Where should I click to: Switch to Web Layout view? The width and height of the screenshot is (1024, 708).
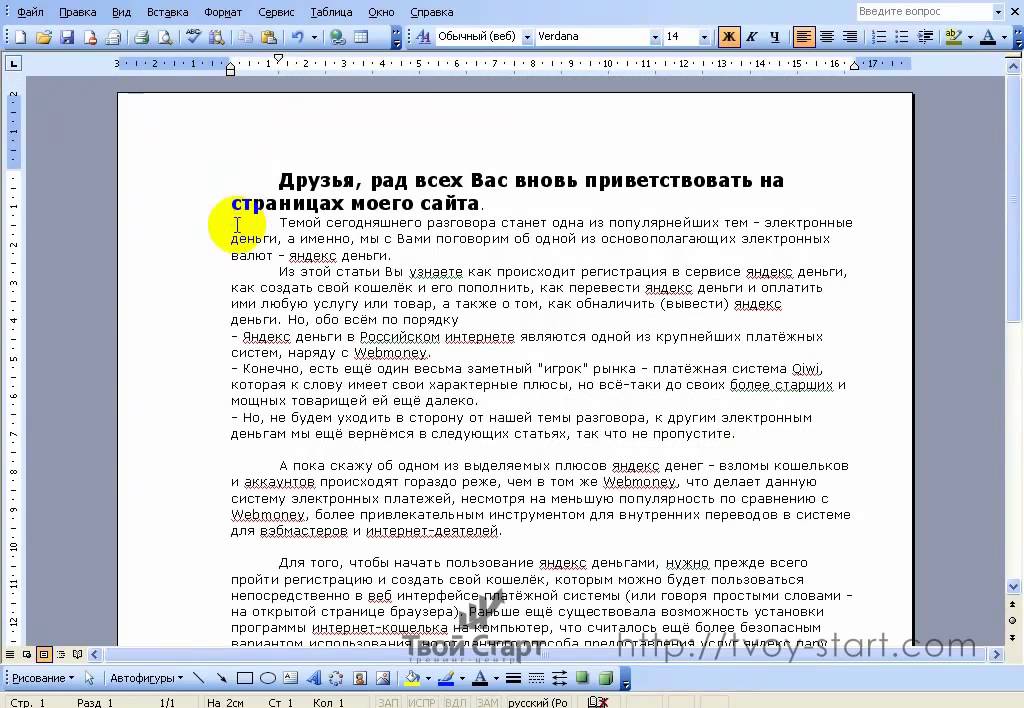click(27, 654)
